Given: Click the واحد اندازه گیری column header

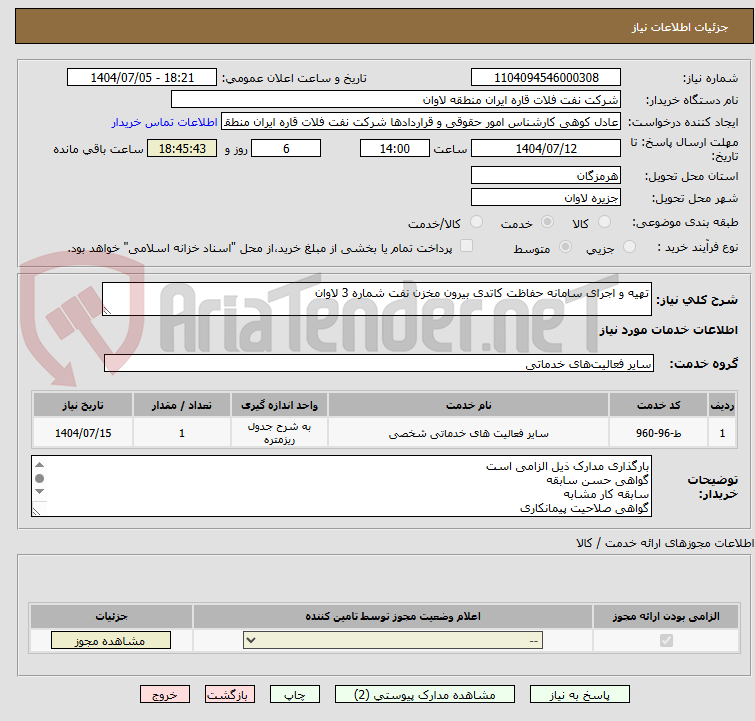Looking at the screenshot, I should pyautogui.click(x=279, y=405).
